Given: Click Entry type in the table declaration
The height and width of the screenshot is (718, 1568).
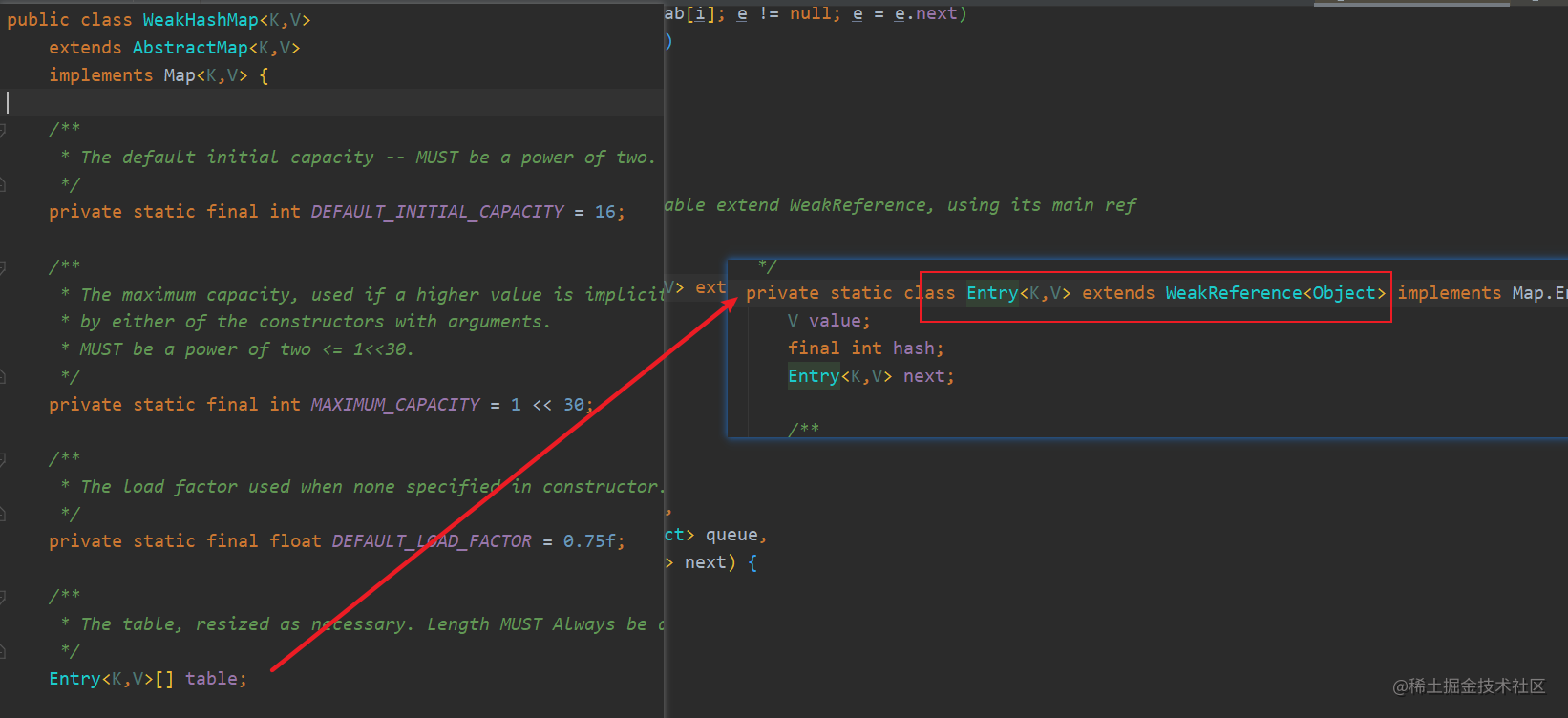Looking at the screenshot, I should coord(74,679).
